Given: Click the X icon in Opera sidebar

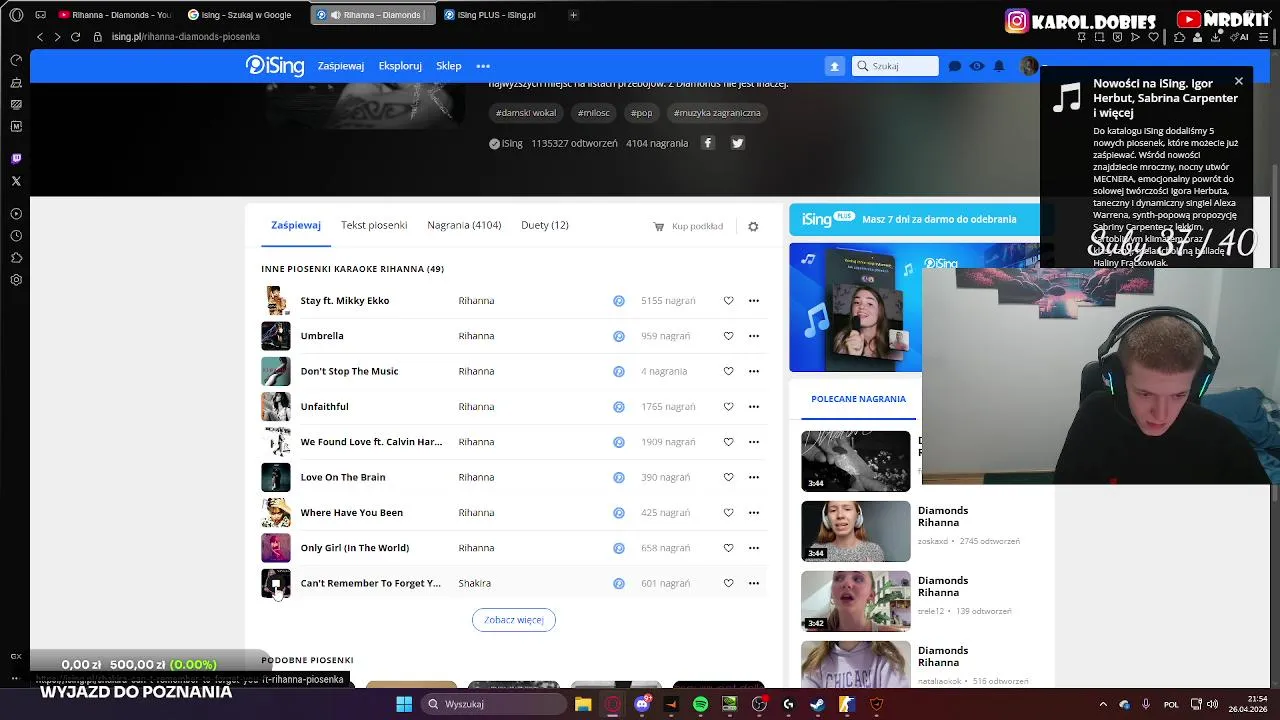Looking at the screenshot, I should [x=16, y=181].
